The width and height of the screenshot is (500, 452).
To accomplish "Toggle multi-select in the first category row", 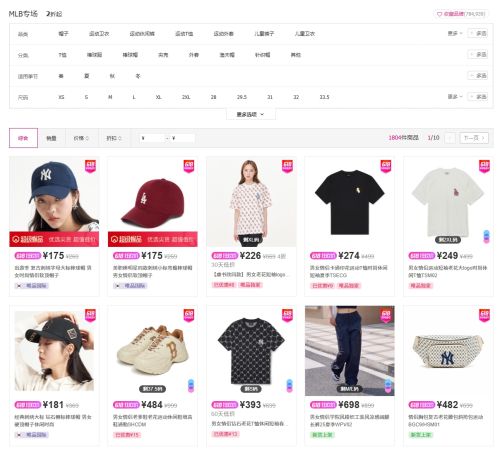I will (x=478, y=33).
